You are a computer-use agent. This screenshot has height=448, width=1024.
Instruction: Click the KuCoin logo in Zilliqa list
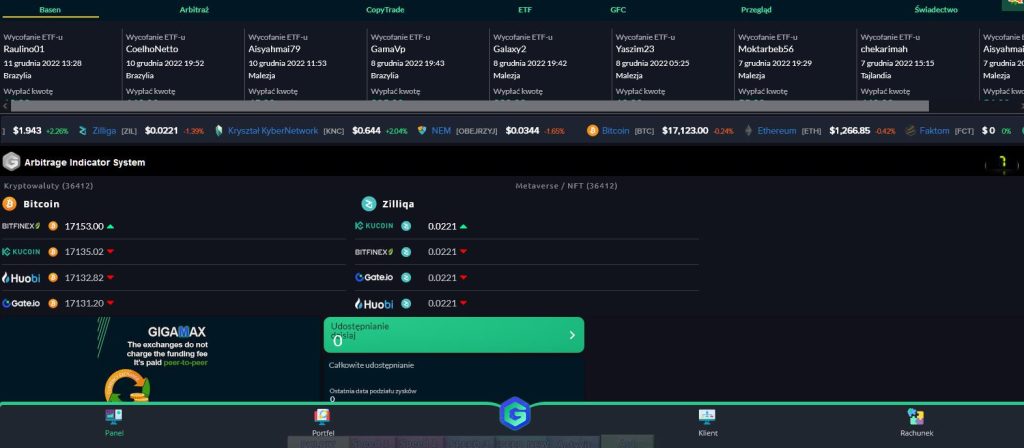click(374, 226)
